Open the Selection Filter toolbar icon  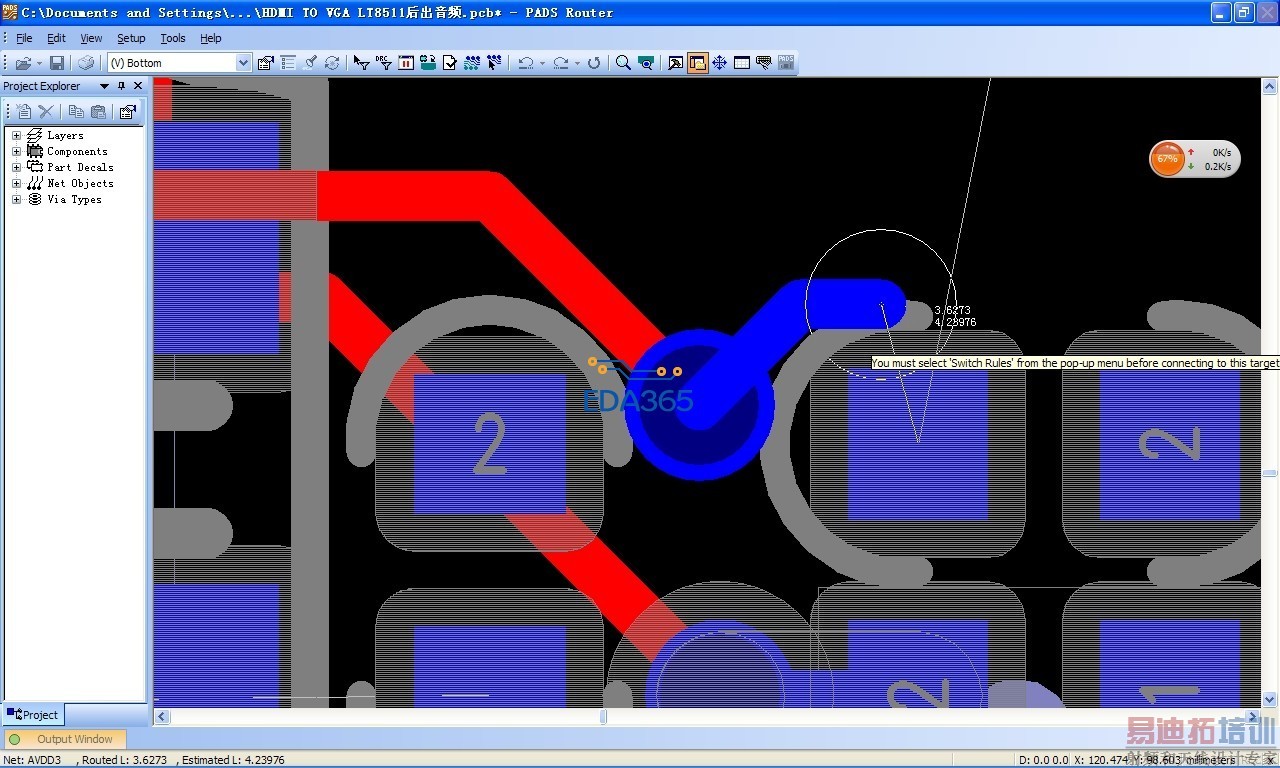tap(362, 63)
